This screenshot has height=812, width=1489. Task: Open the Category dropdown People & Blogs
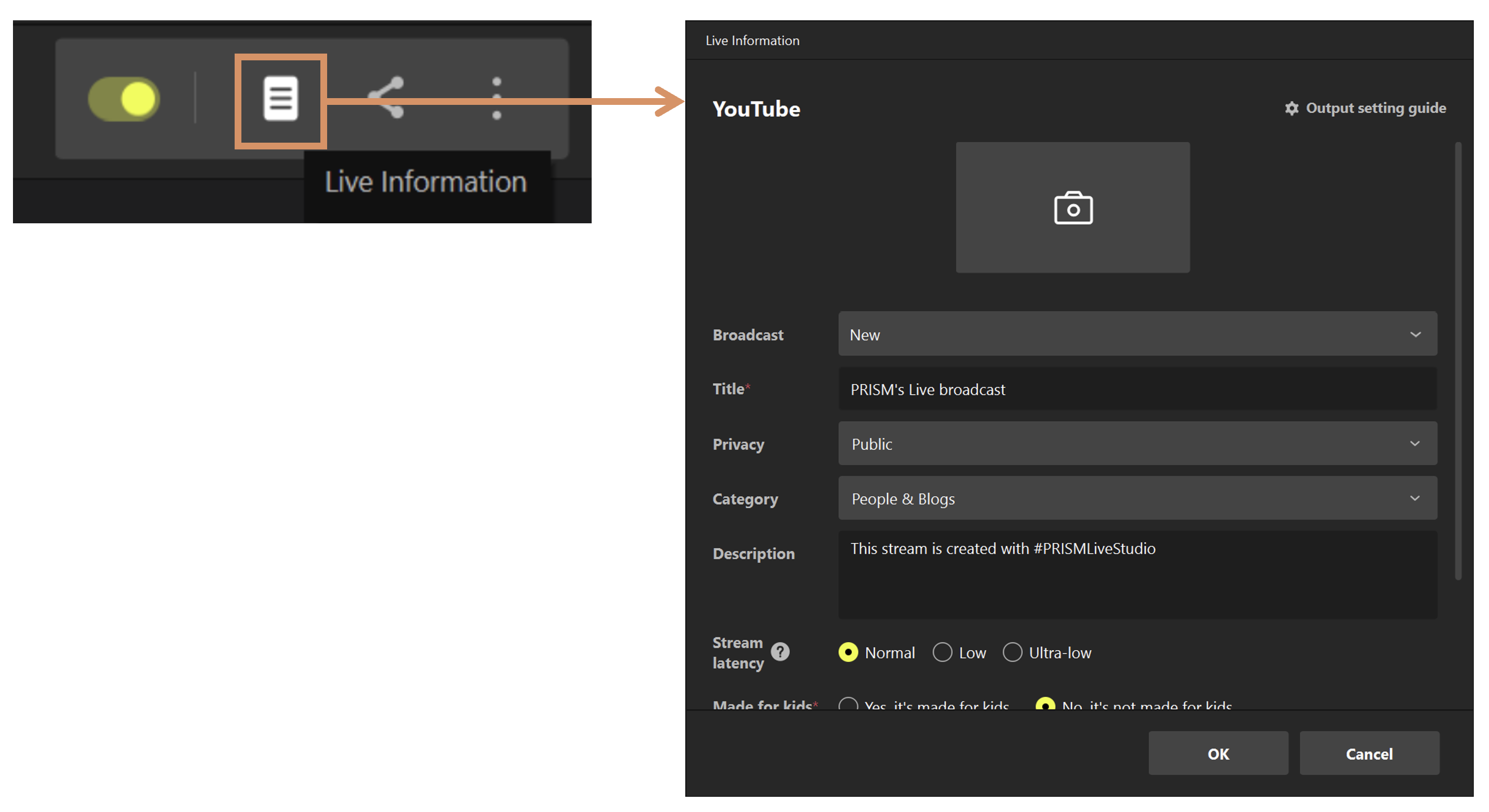coord(1138,498)
